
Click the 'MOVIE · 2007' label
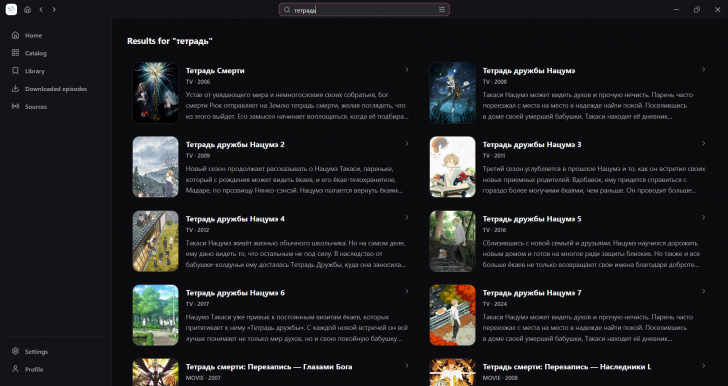click(x=202, y=378)
